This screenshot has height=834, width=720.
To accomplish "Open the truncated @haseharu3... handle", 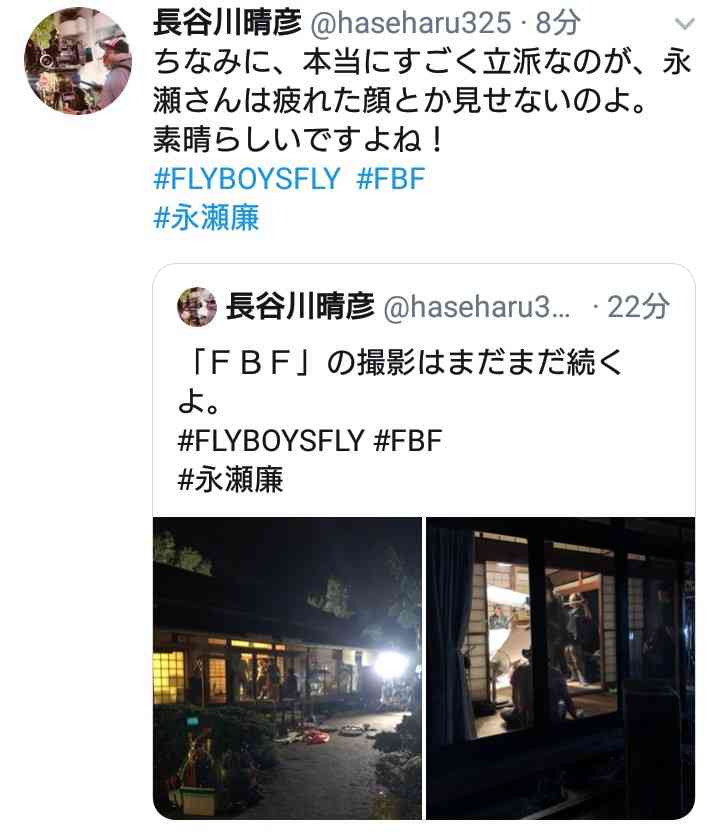I will 476,307.
